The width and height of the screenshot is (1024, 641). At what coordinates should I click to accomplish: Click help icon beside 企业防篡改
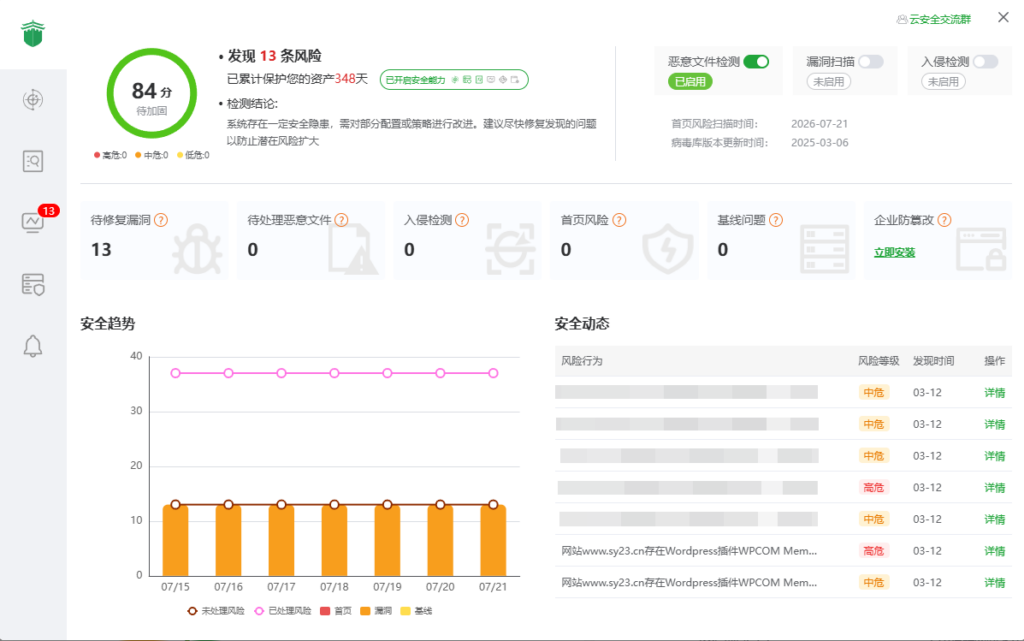coord(944,220)
